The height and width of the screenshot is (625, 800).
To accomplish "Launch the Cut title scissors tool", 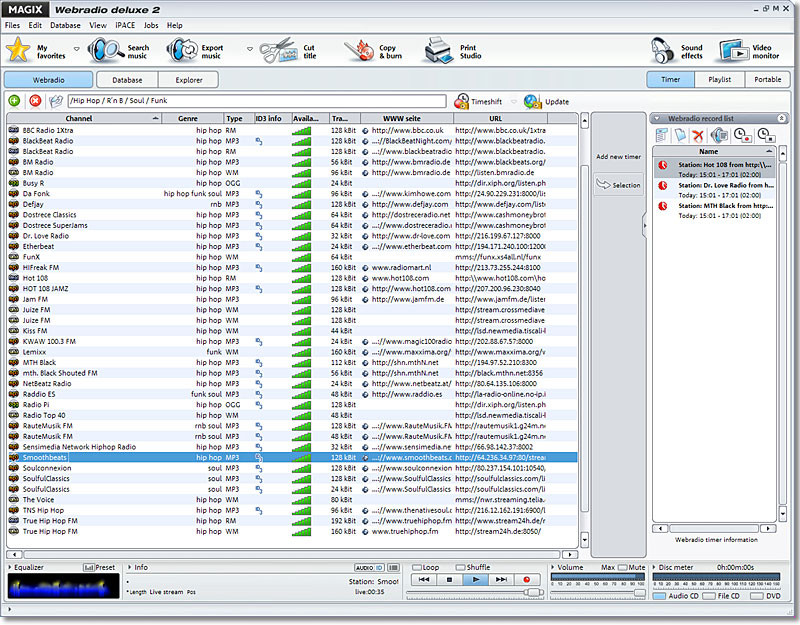I will (x=279, y=51).
